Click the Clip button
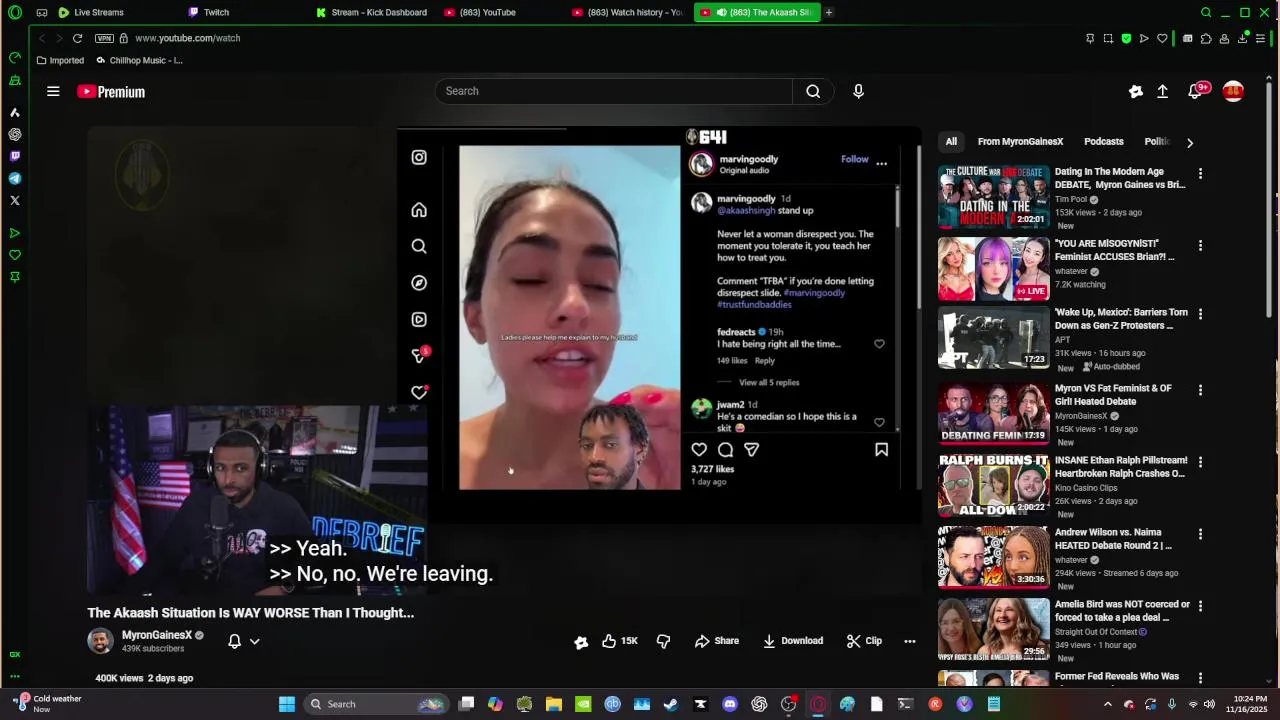The width and height of the screenshot is (1280, 720). tap(864, 641)
